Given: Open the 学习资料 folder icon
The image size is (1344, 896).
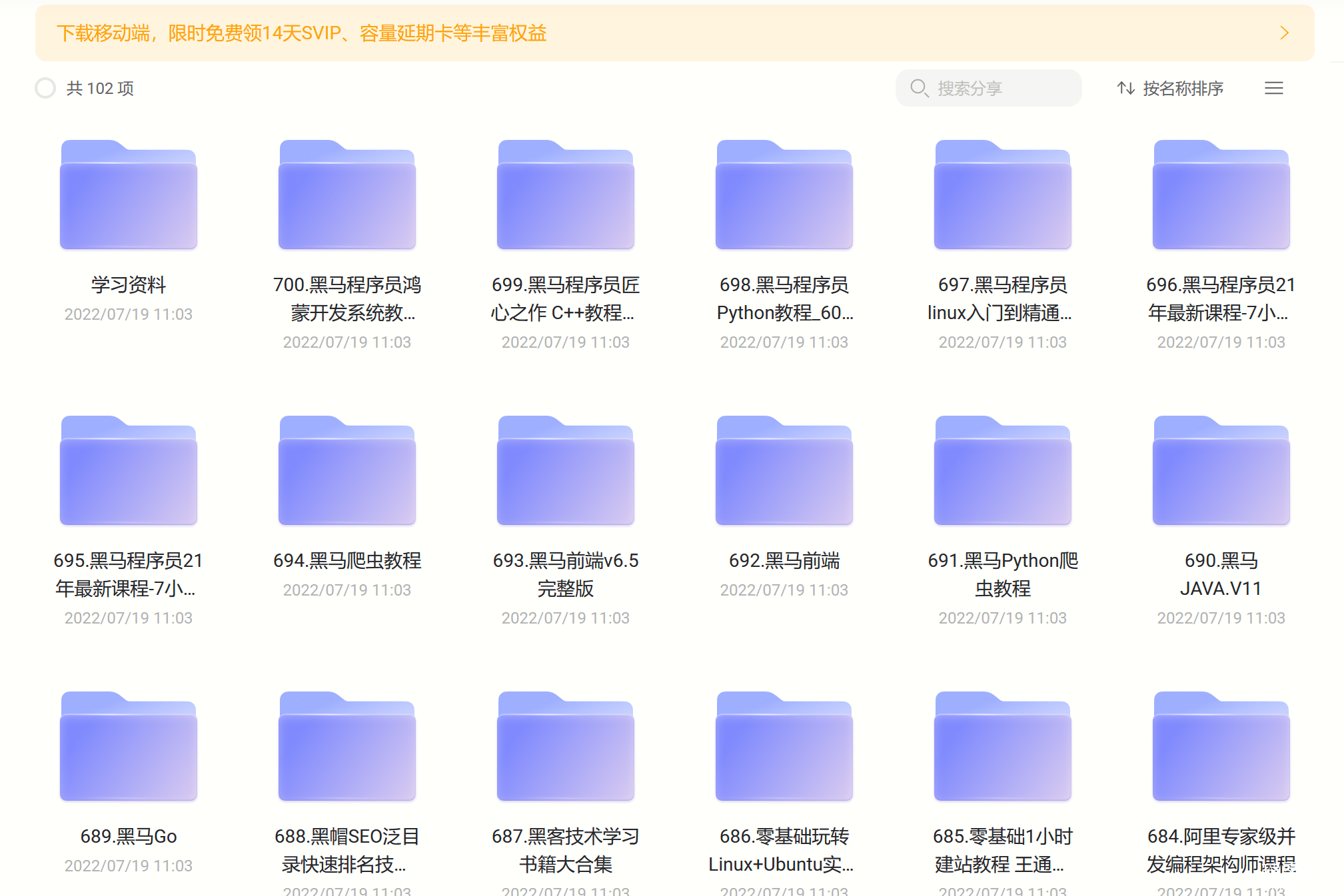Looking at the screenshot, I should pos(129,195).
